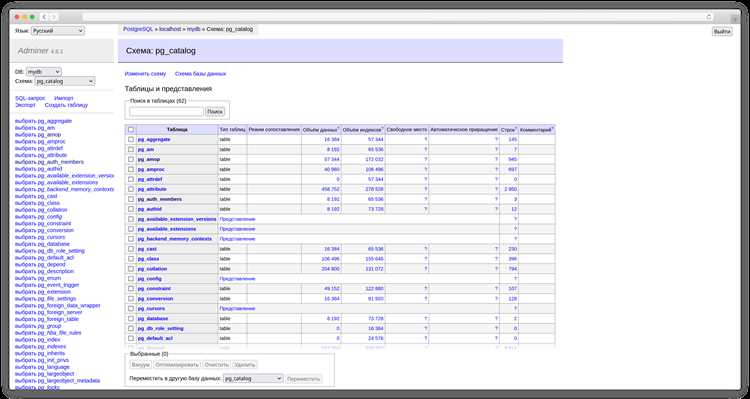
Task: Open Экспорт in the sidebar menu
Action: [25, 105]
